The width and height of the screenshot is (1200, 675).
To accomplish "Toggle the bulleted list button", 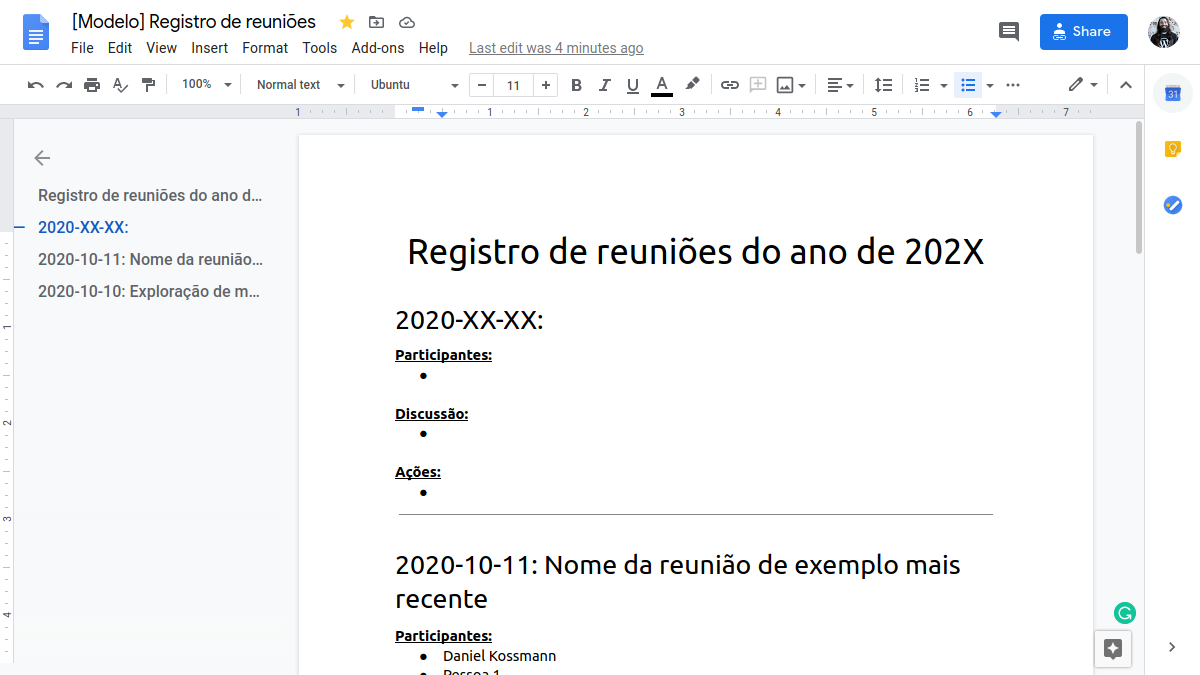I will pyautogui.click(x=967, y=85).
